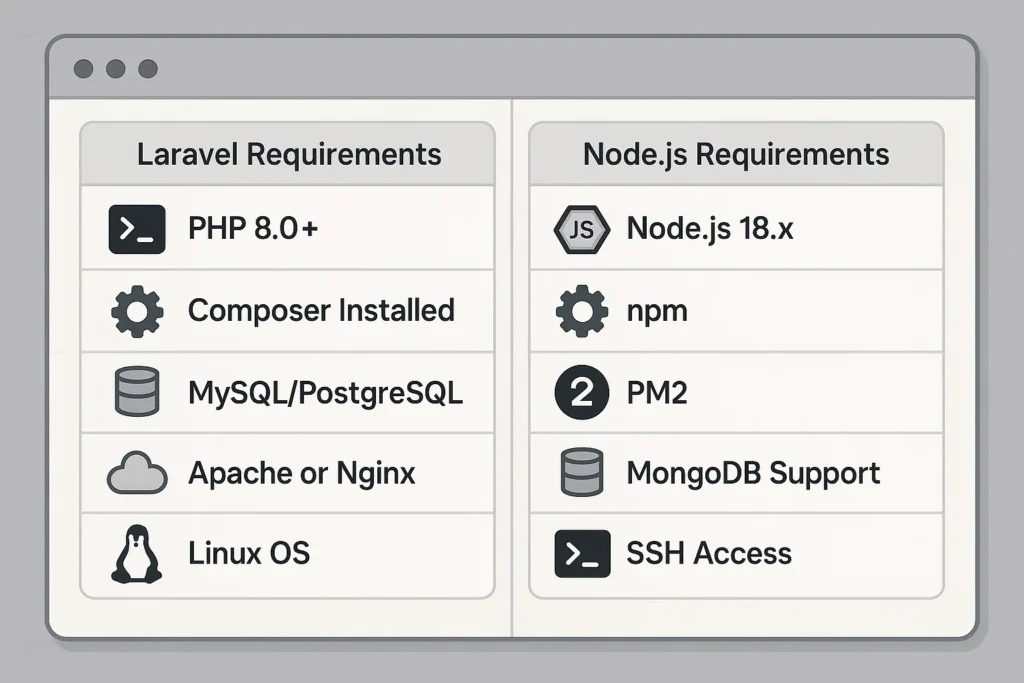Screen dimensions: 1024x683
Task: Select the Node.js 18.x text
Action: point(710,229)
